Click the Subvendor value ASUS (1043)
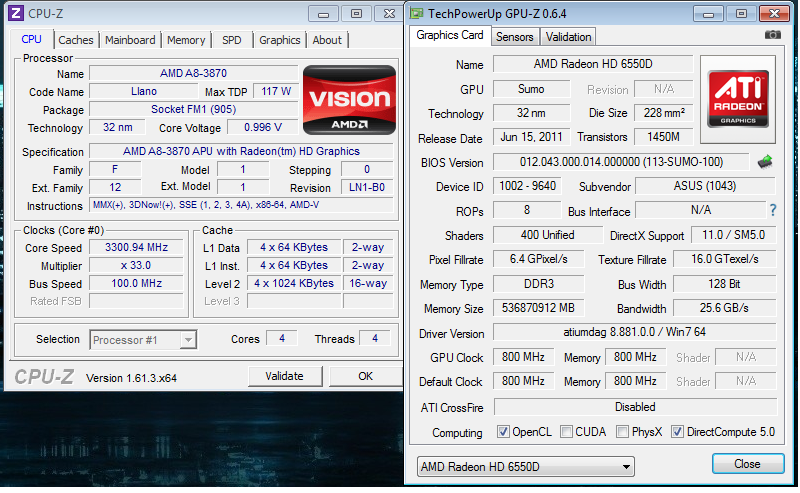The height and width of the screenshot is (493, 800). 705,186
